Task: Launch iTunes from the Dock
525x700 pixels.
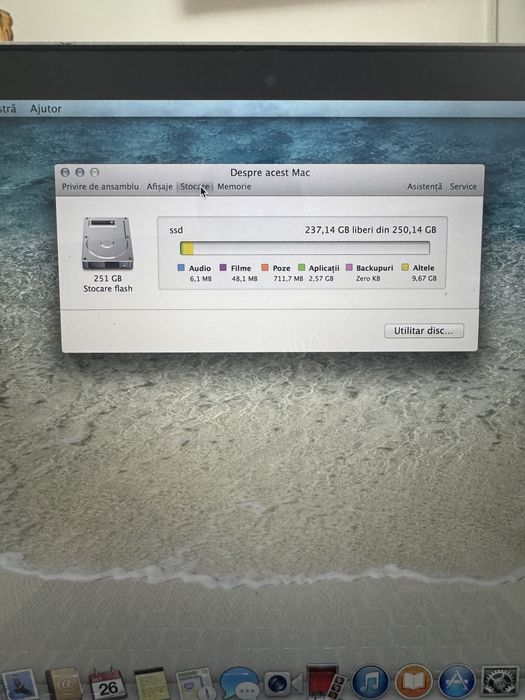Action: (x=370, y=683)
